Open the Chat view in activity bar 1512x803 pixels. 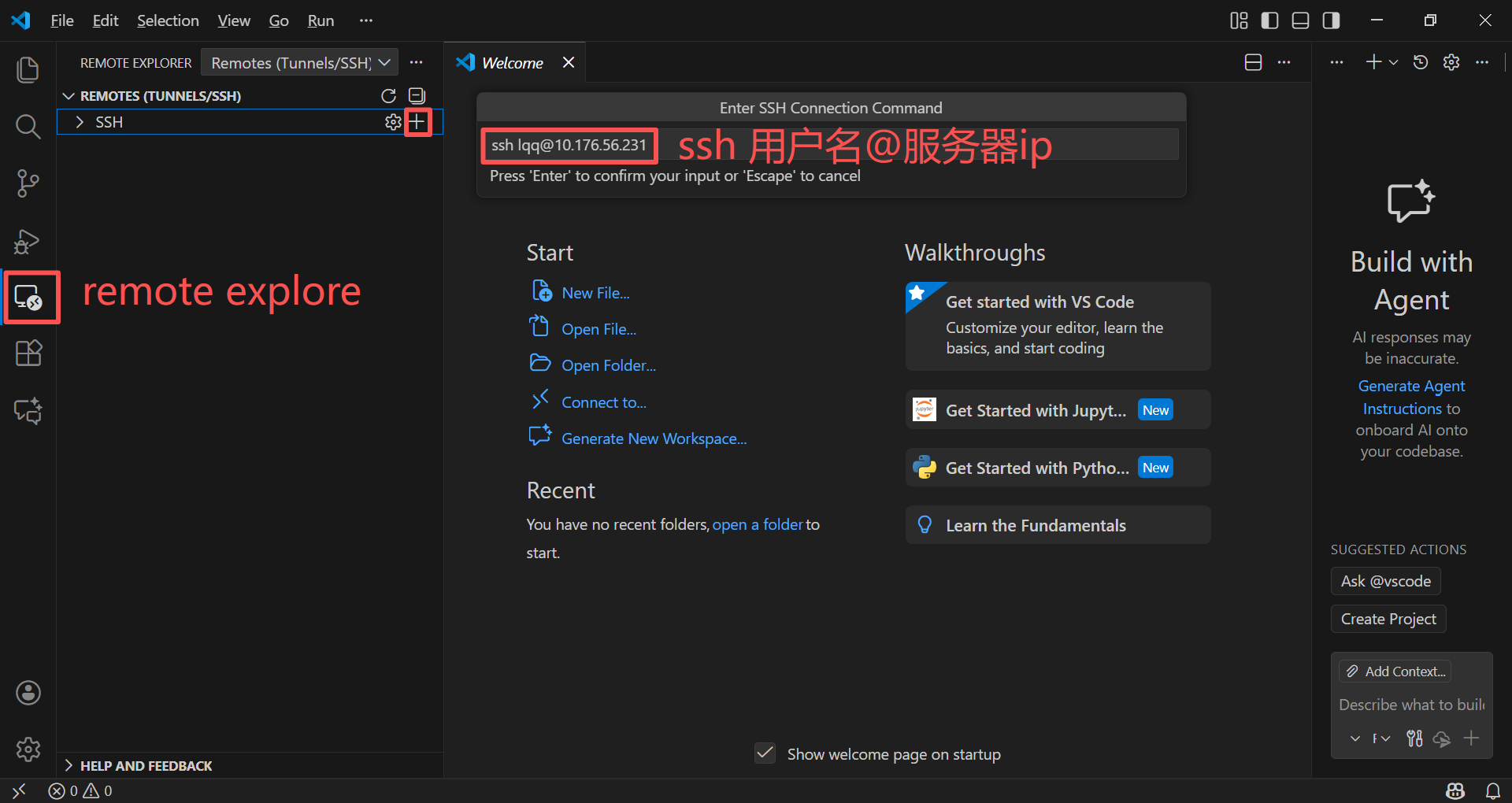coord(28,410)
